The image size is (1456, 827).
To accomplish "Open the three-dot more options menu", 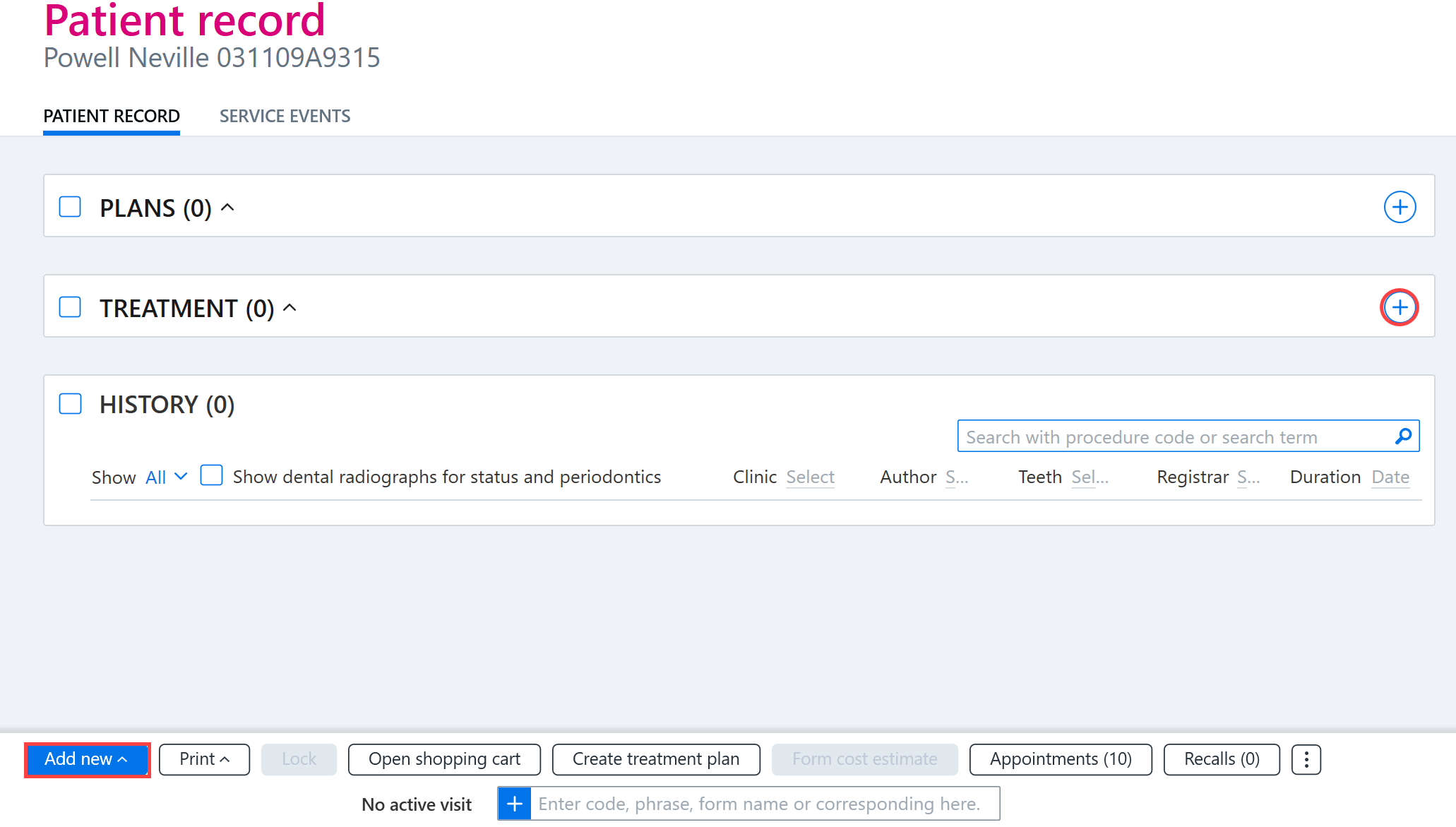I will (x=1306, y=759).
